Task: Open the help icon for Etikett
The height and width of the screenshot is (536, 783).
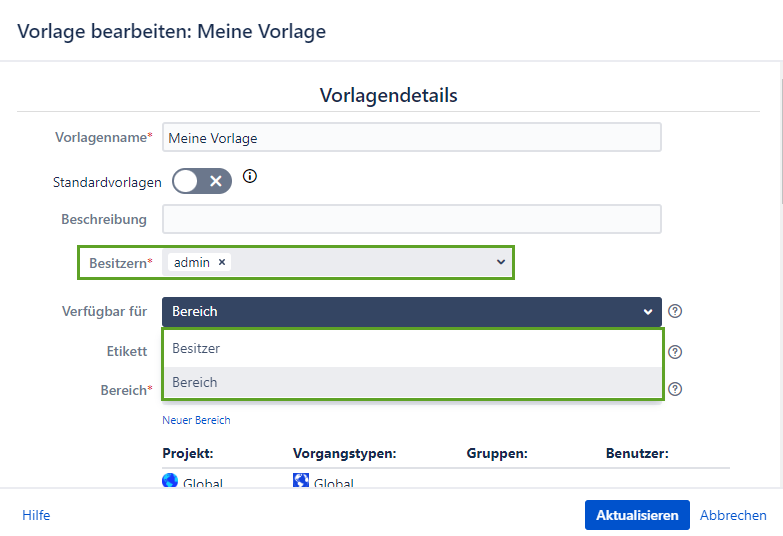Action: [x=675, y=352]
